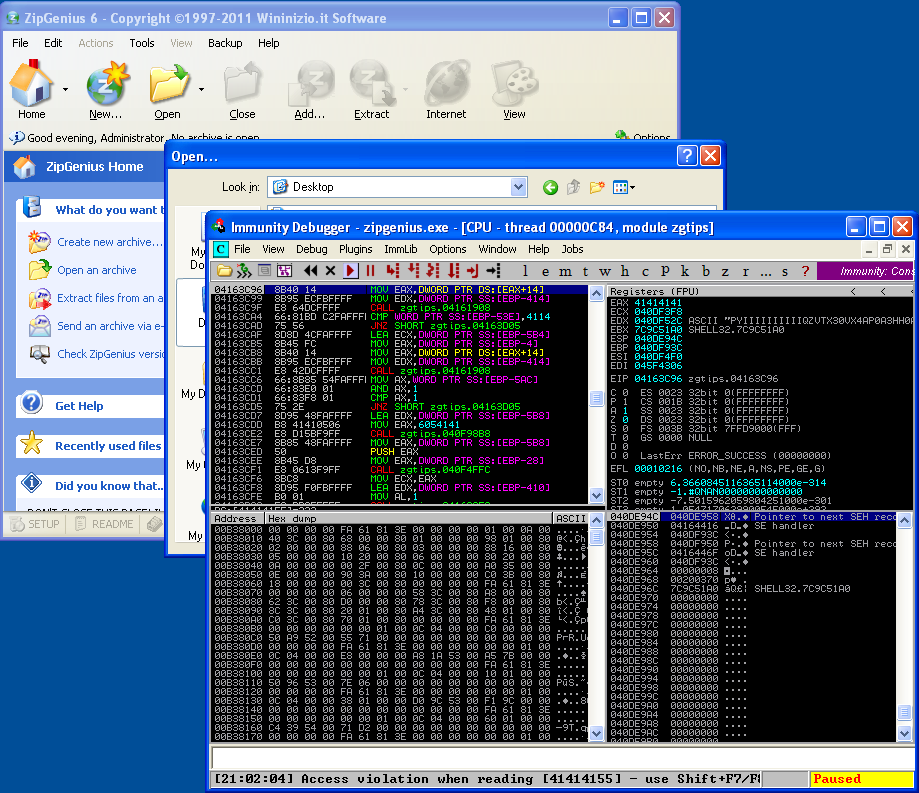Screen dimensions: 919x793
Task: Open the Tools menu in ZipGenius
Action: click(x=142, y=43)
